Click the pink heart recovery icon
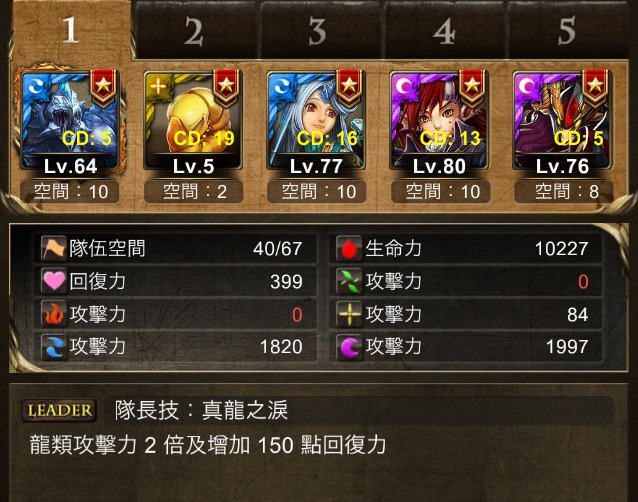The image size is (638, 502). tap(54, 281)
